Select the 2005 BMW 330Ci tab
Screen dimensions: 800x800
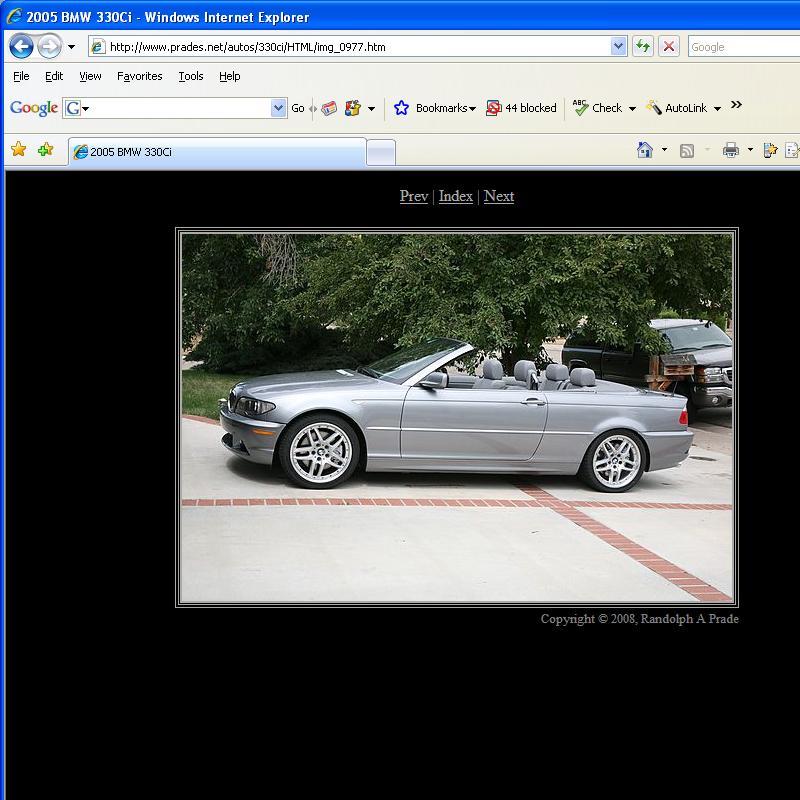[217, 152]
